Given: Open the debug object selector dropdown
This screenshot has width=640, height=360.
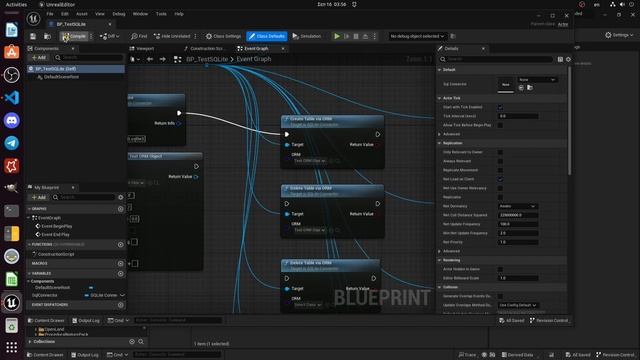Looking at the screenshot, I should [x=417, y=36].
